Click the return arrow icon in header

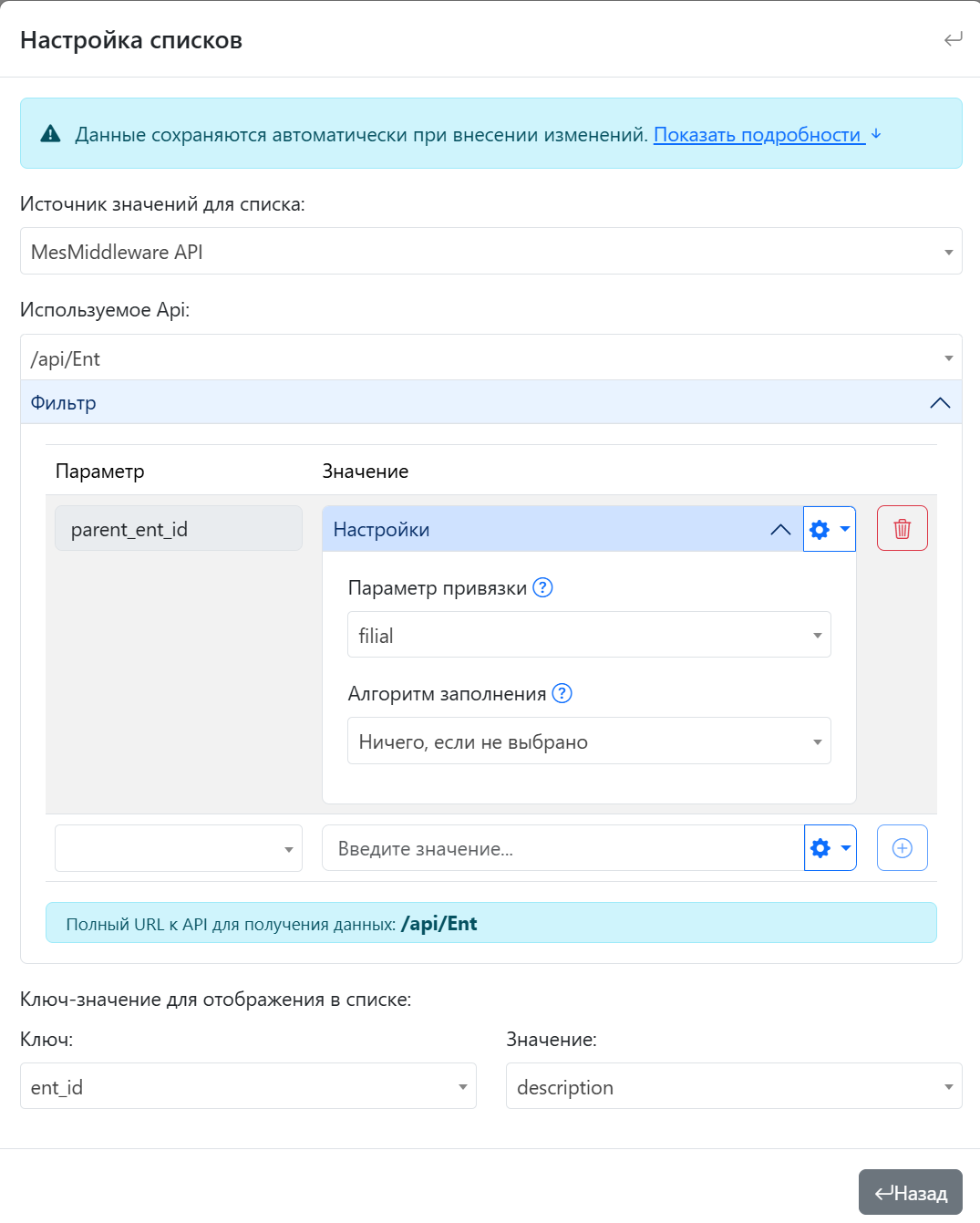(x=953, y=39)
